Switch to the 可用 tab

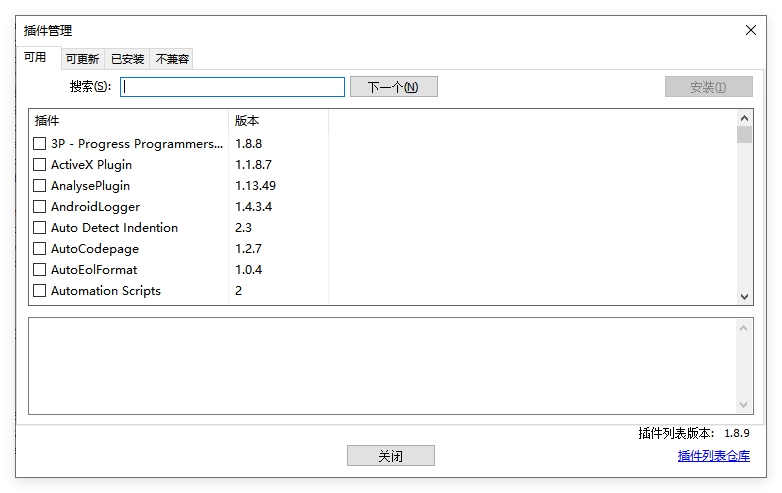pyautogui.click(x=38, y=58)
